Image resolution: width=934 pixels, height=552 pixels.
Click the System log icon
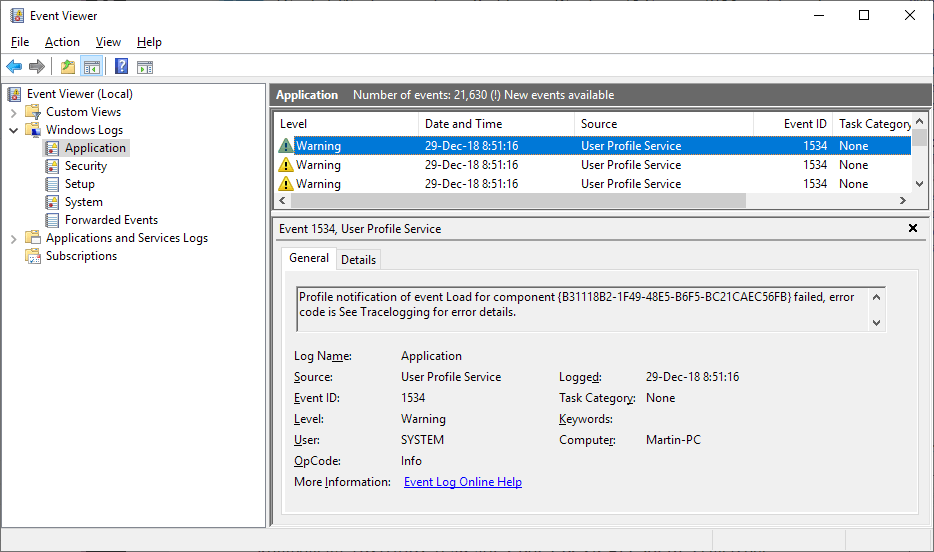point(52,202)
